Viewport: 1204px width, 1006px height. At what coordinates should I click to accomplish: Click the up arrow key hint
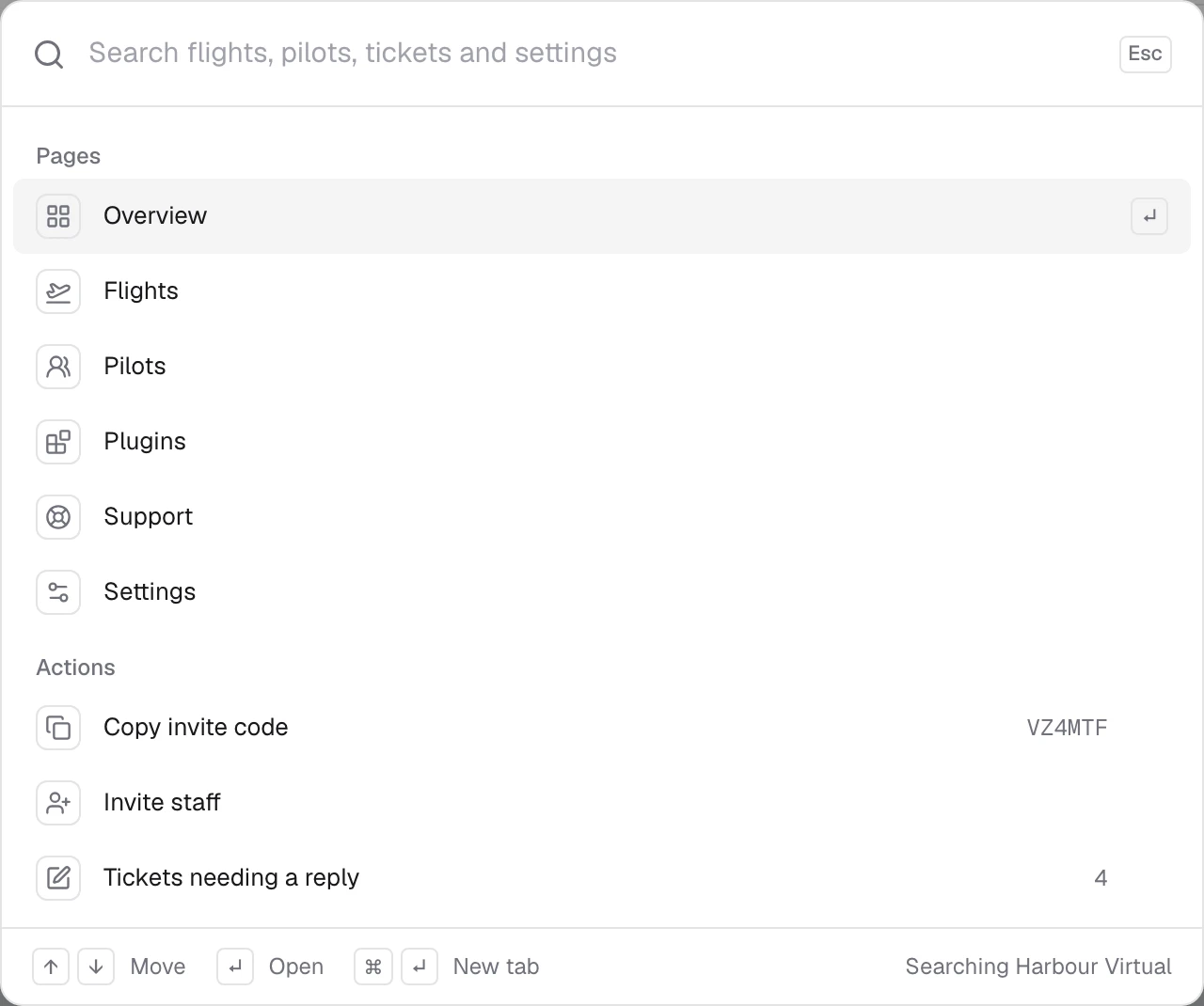51,967
